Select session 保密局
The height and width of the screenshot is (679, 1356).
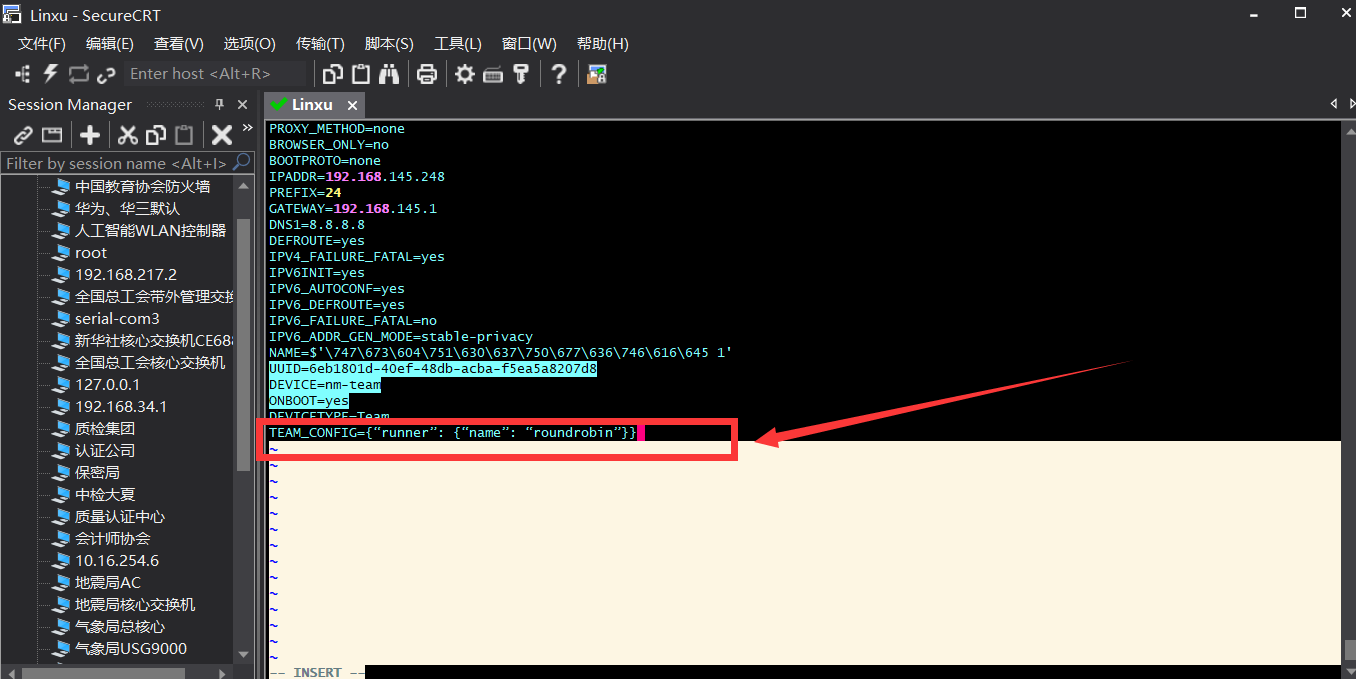coord(97,472)
